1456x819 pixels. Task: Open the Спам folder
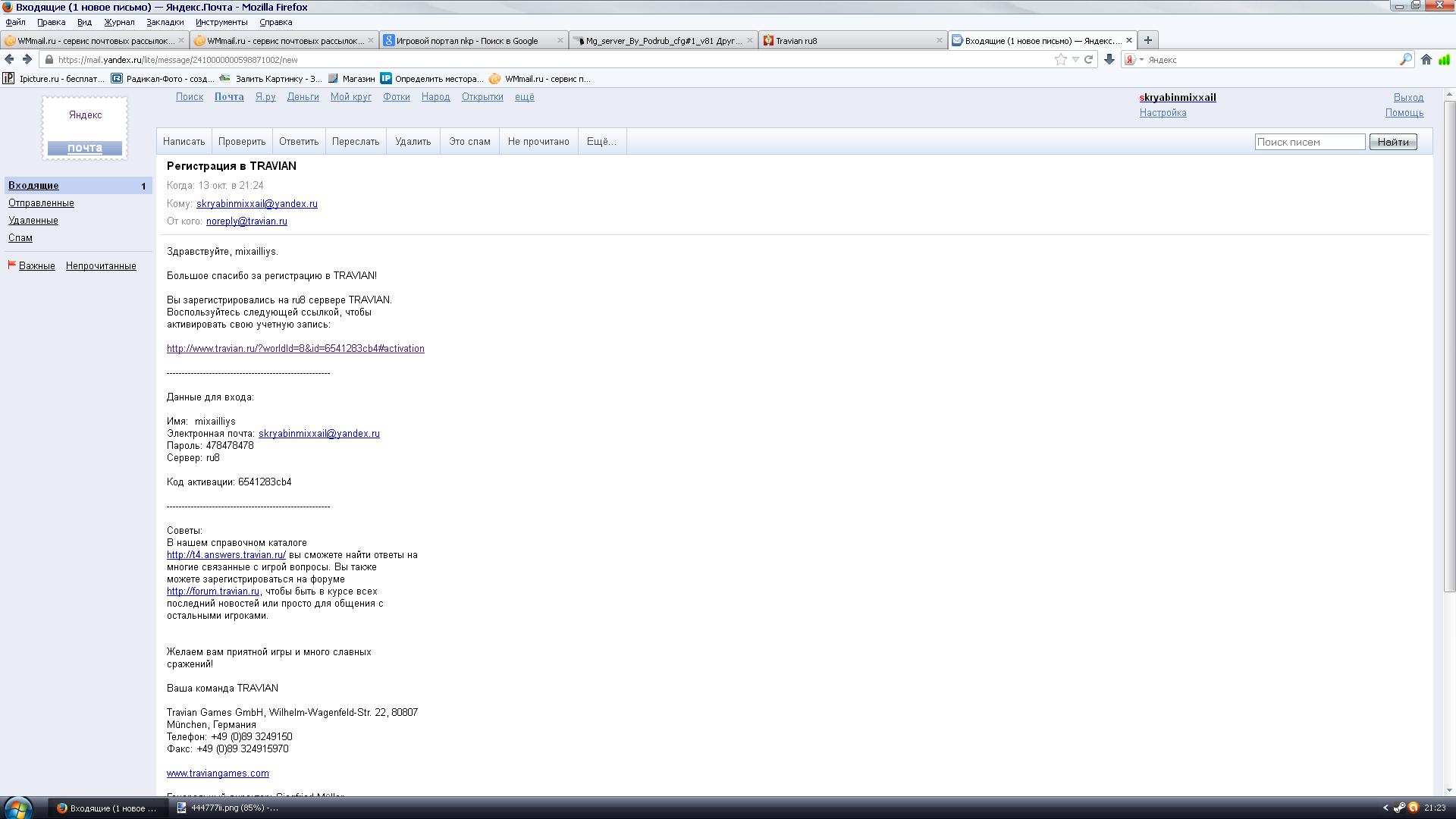20,238
